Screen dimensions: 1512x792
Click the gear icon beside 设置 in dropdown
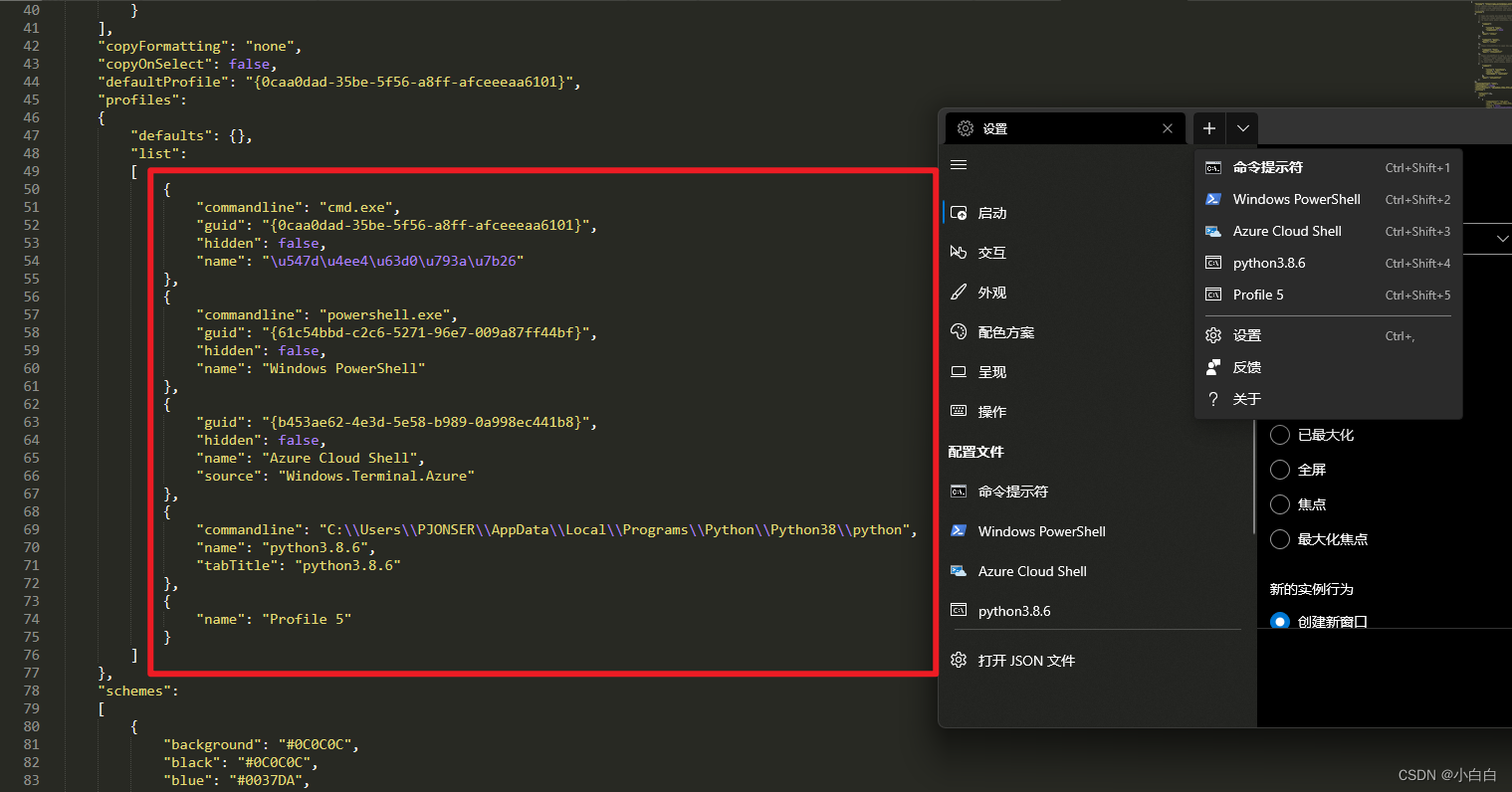click(x=1213, y=335)
